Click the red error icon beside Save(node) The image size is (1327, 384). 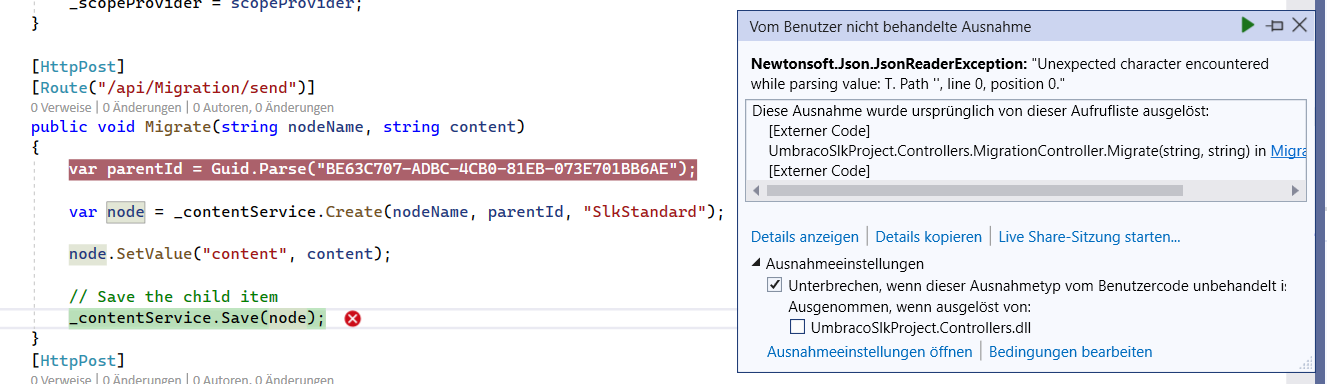pyautogui.click(x=353, y=318)
